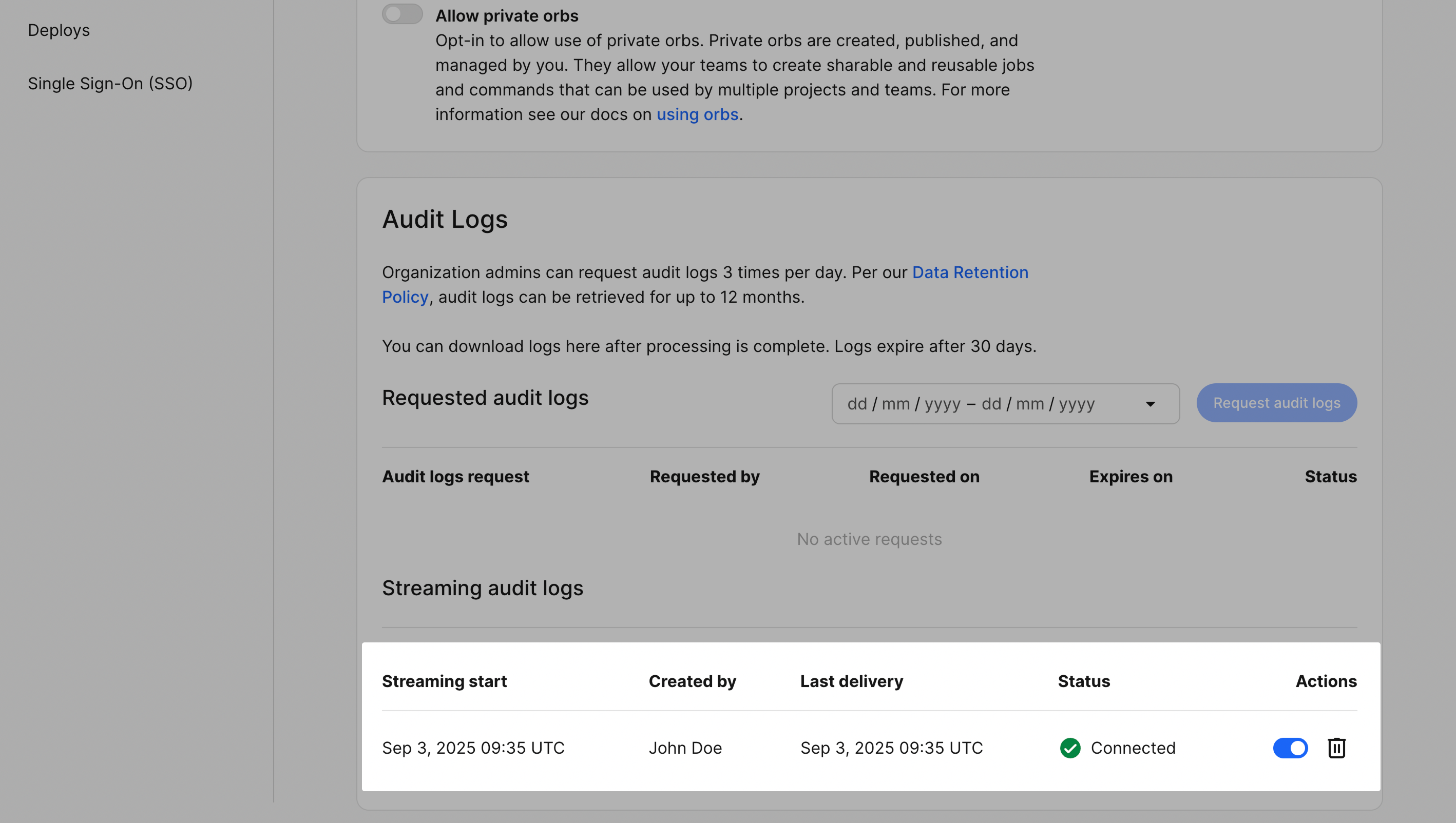Enable the Allow private orbs switch
The image size is (1456, 823).
click(402, 14)
